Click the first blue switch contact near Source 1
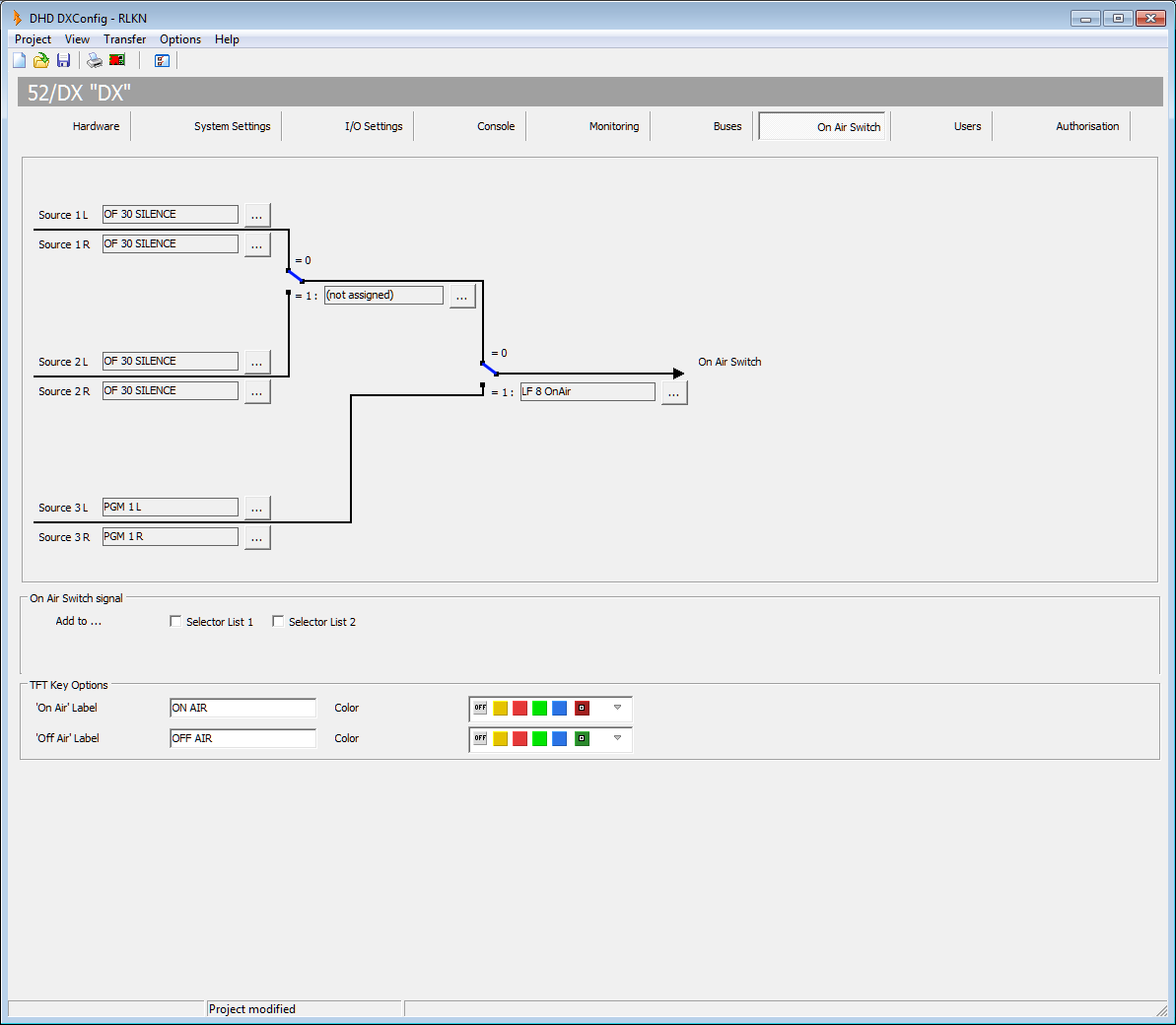 click(x=295, y=276)
